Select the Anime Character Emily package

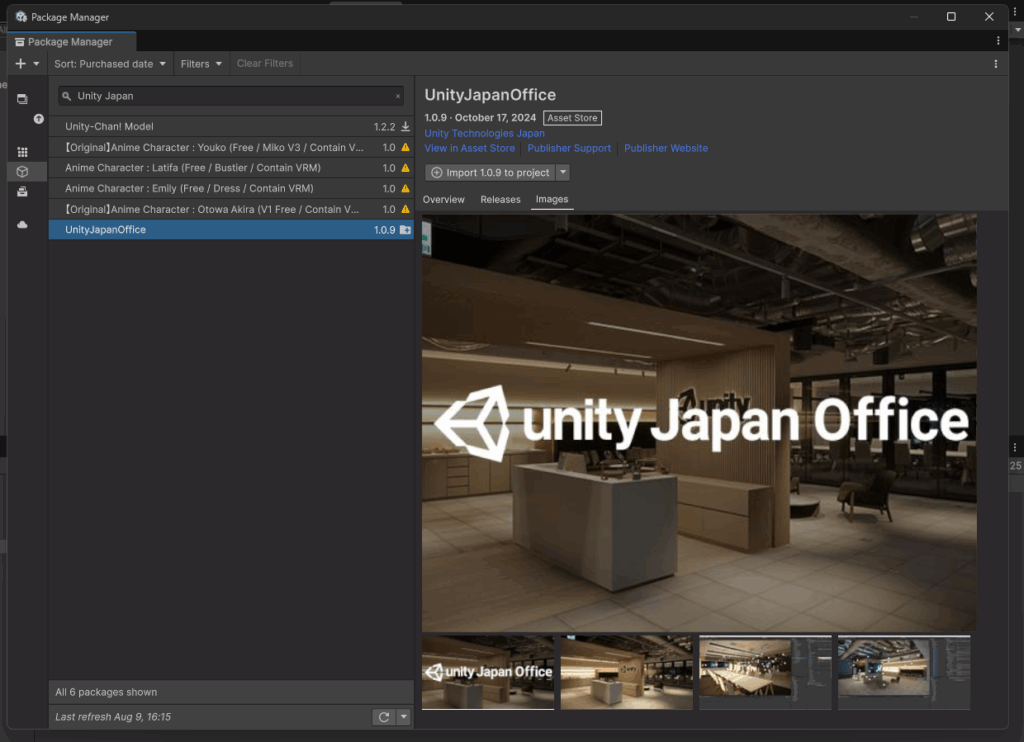point(231,188)
